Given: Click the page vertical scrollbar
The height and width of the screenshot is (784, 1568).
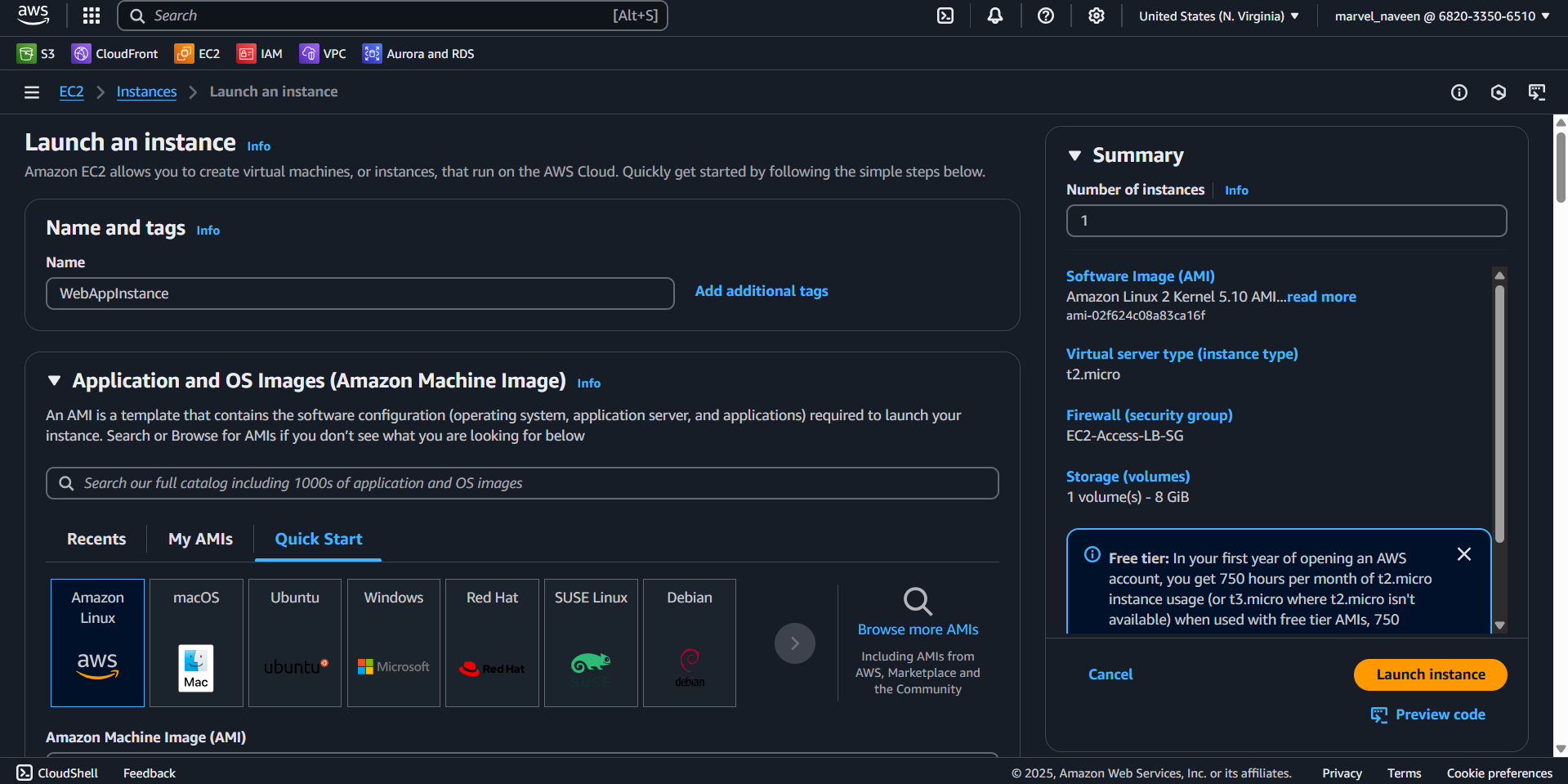Looking at the screenshot, I should pos(1561,168).
